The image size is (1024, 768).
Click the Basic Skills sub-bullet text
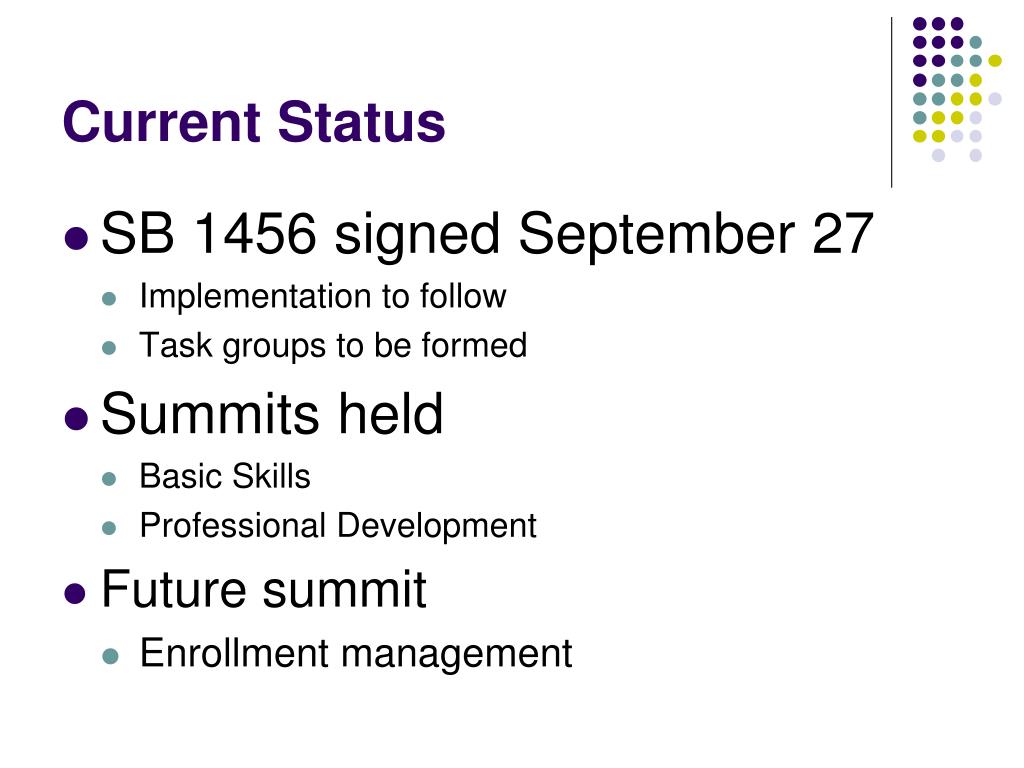tap(225, 476)
